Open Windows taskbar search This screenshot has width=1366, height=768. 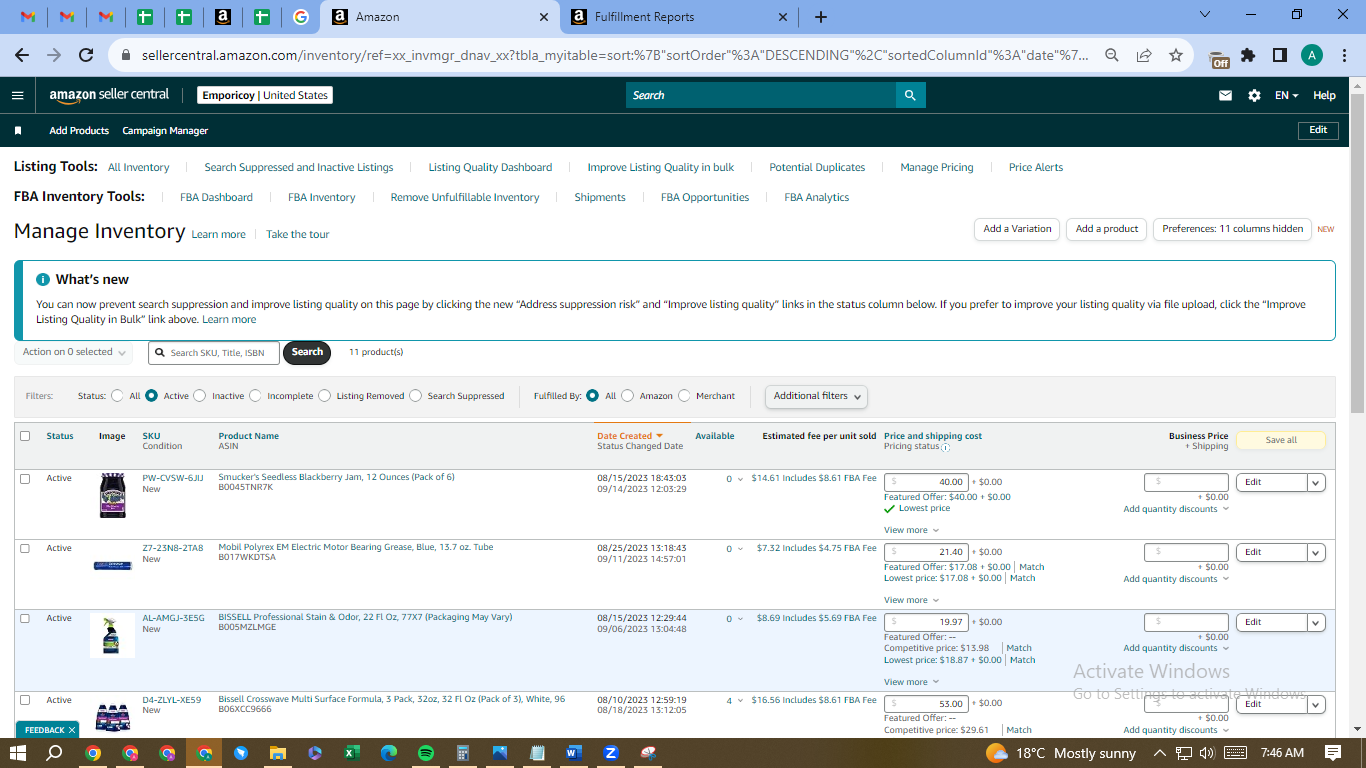[54, 753]
